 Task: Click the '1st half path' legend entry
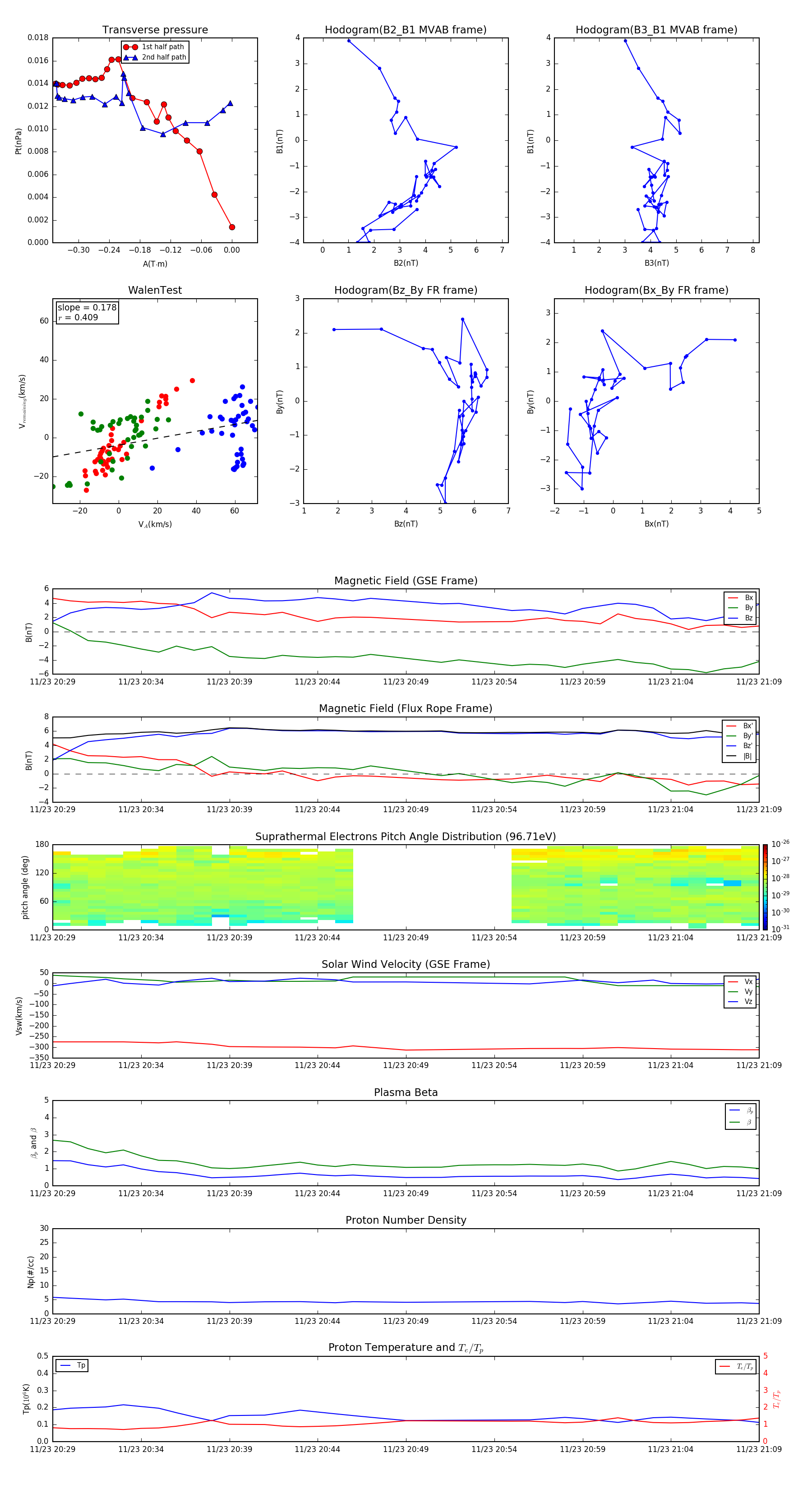pos(154,47)
